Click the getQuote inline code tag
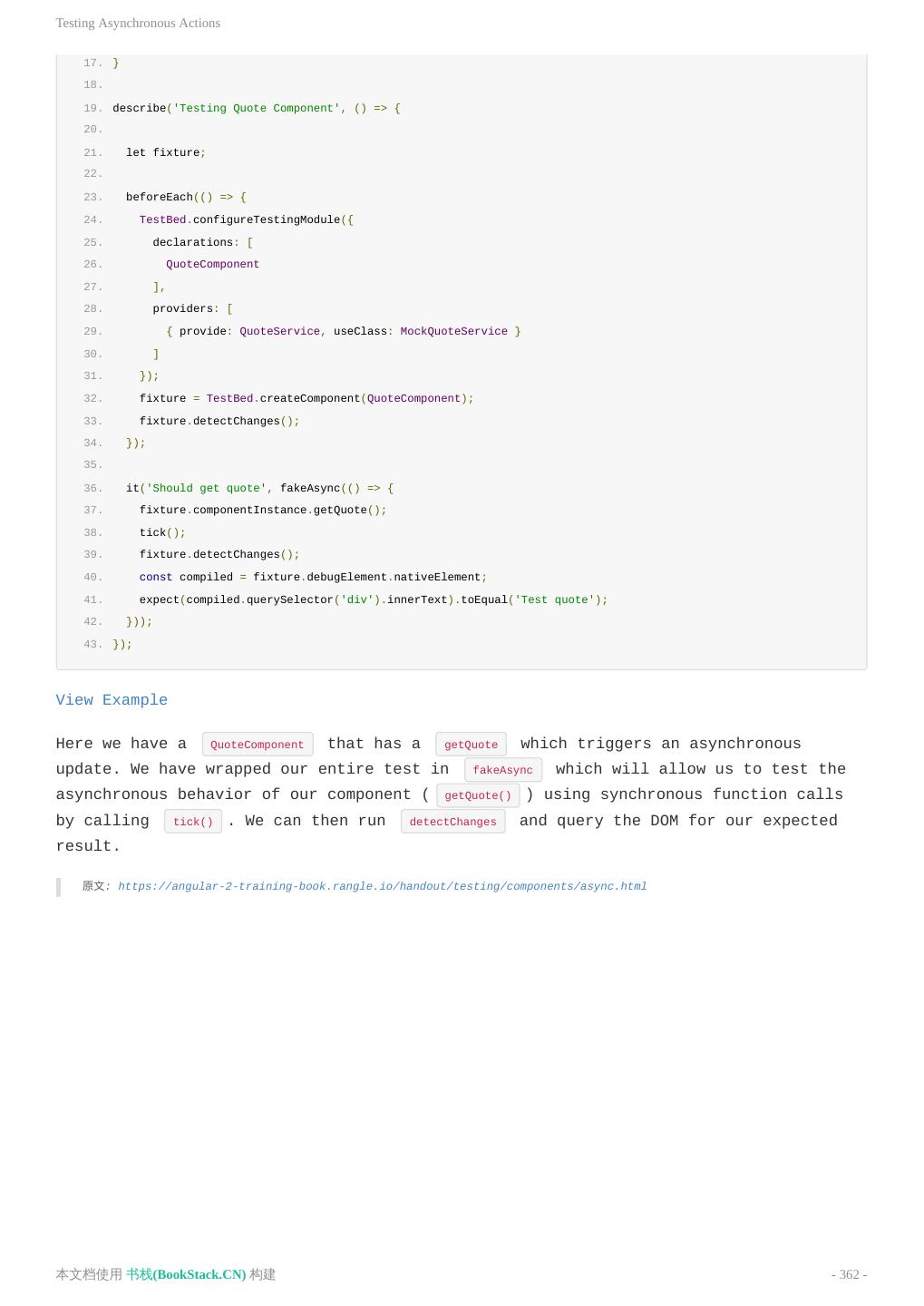Image resolution: width=924 pixels, height=1306 pixels. coord(471,745)
